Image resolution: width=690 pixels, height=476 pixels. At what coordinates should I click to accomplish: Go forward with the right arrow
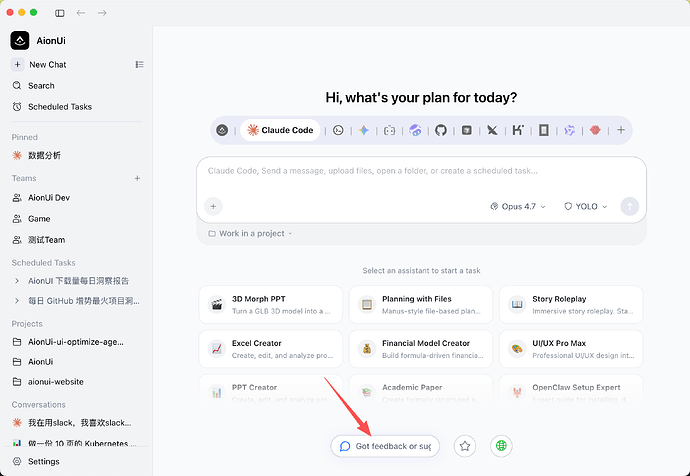(x=102, y=13)
